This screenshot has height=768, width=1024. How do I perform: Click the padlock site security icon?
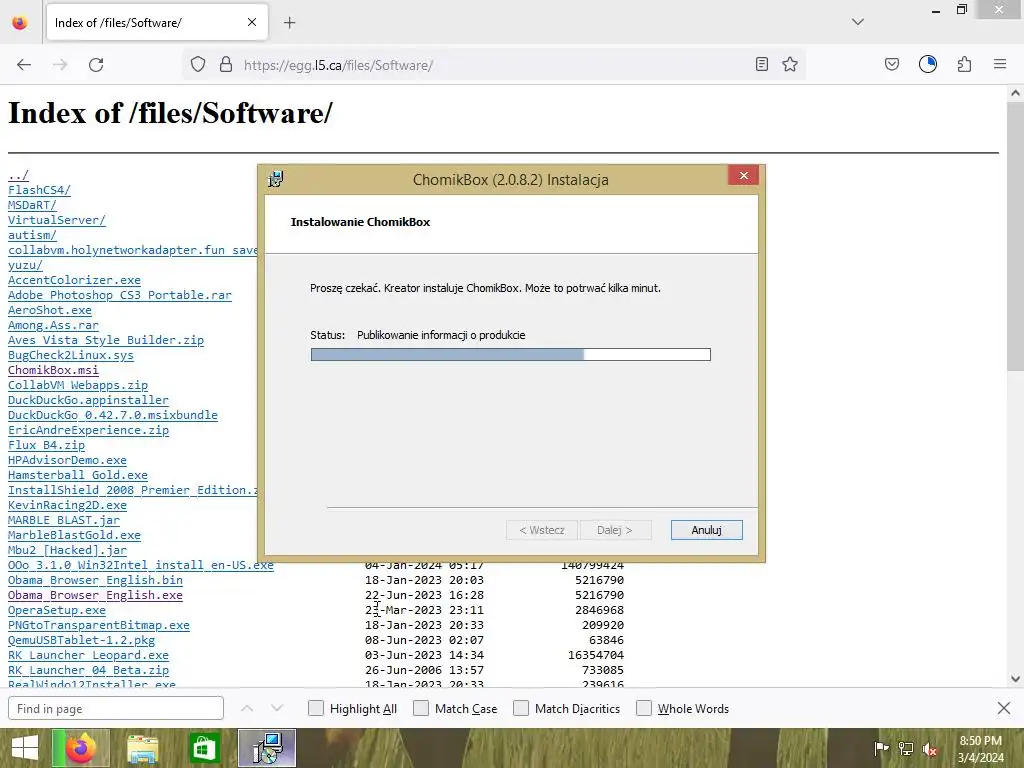[226, 65]
